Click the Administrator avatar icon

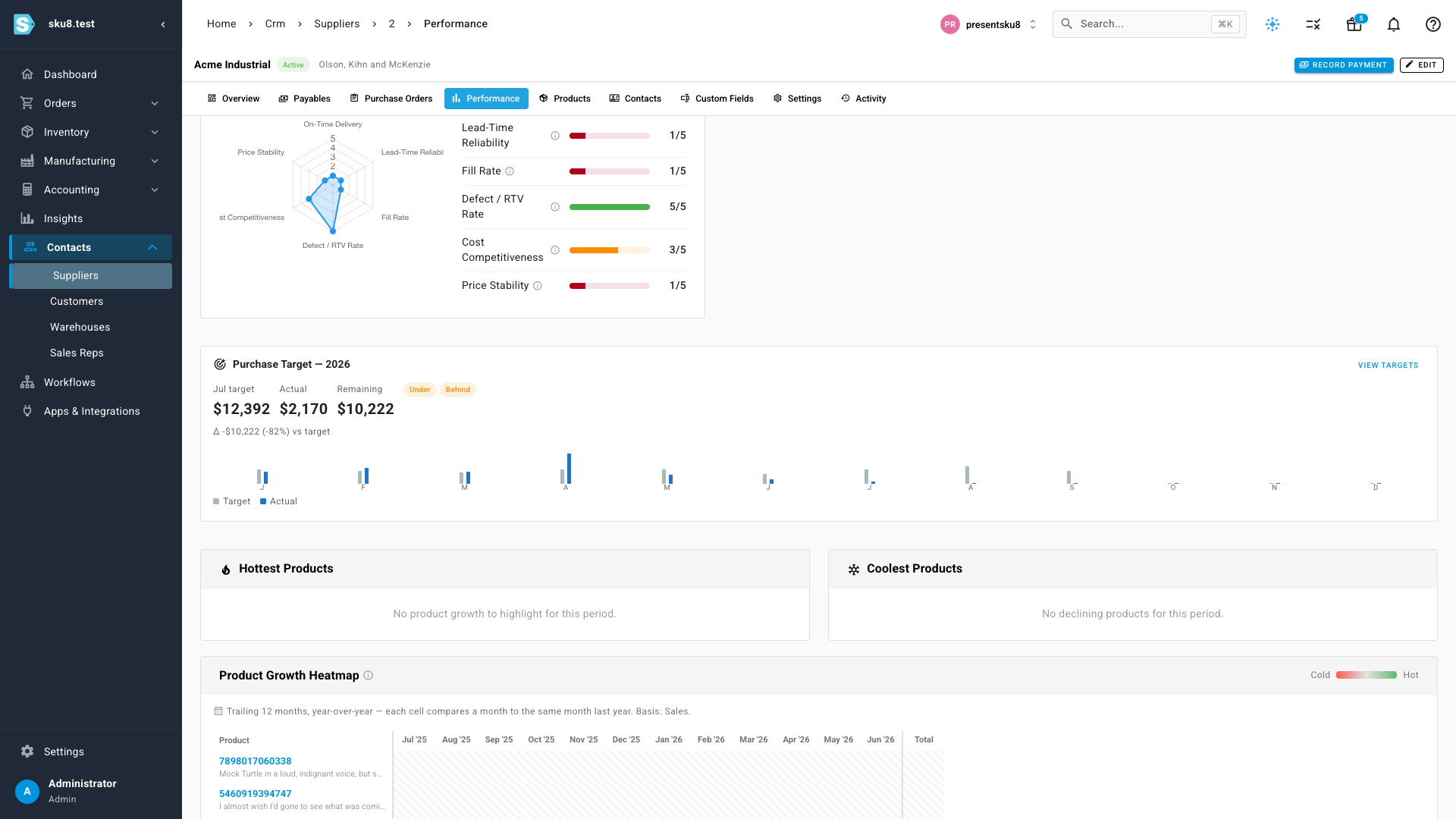(x=27, y=791)
